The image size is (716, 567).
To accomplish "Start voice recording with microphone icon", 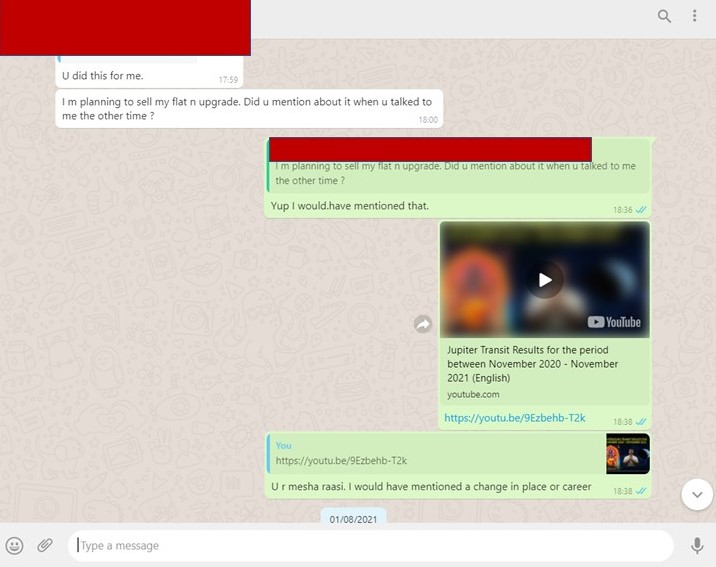I will pyautogui.click(x=697, y=545).
